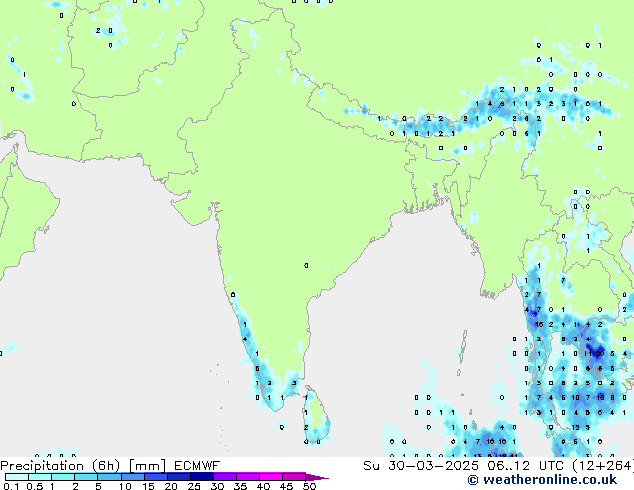Screen dimensions: 634x490
Task: Click the '(12+264)' forecast offset text
Action: point(603,466)
